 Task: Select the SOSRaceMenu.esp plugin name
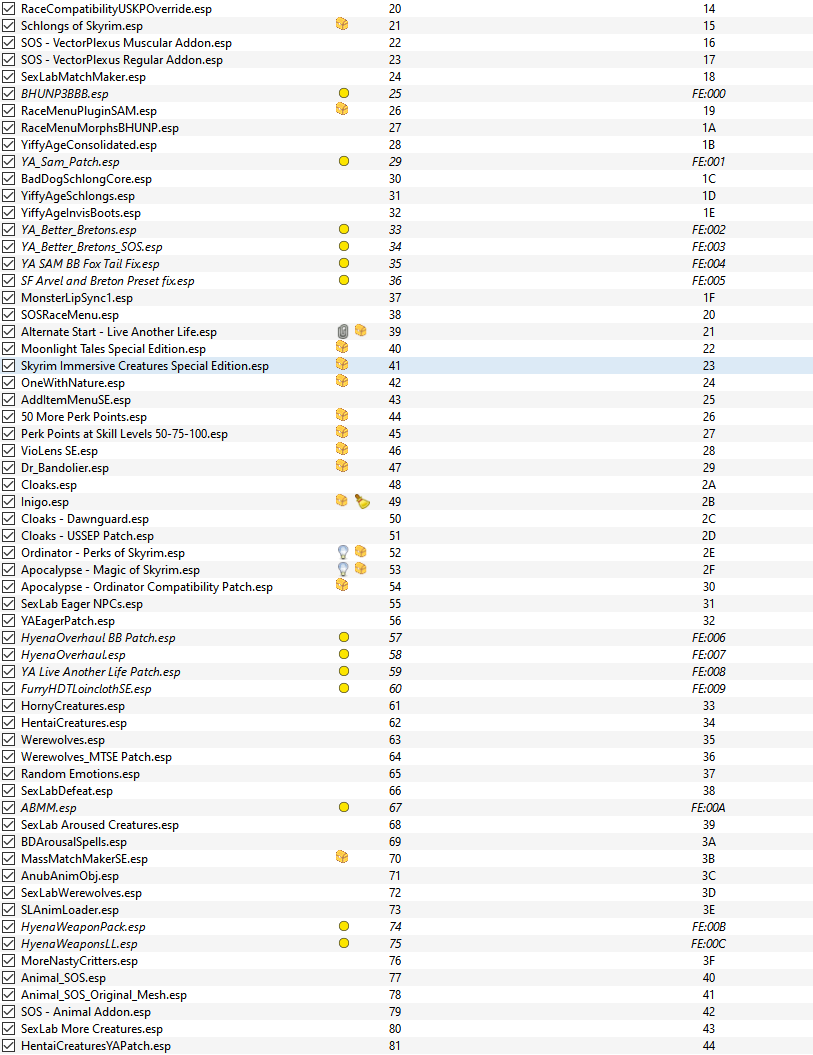(x=70, y=315)
